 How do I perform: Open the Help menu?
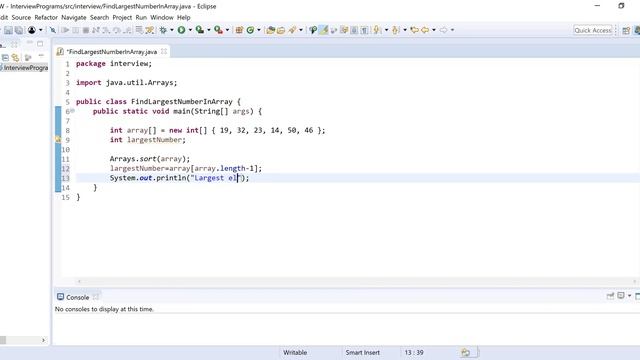point(184,18)
